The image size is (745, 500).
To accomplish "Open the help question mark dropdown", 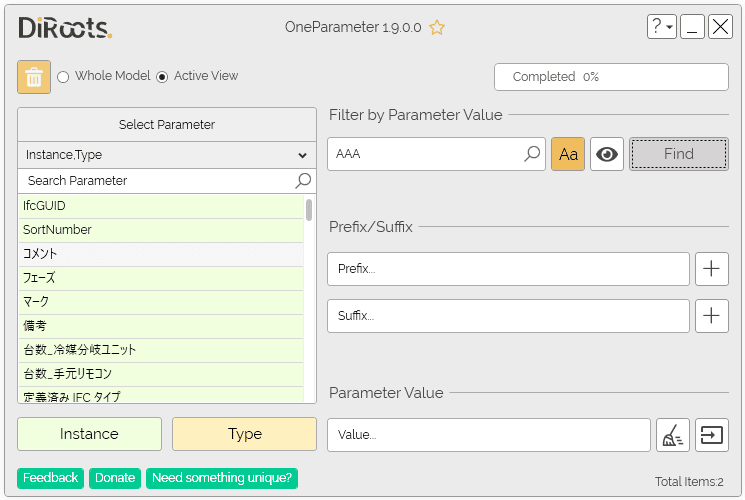I will point(661,27).
